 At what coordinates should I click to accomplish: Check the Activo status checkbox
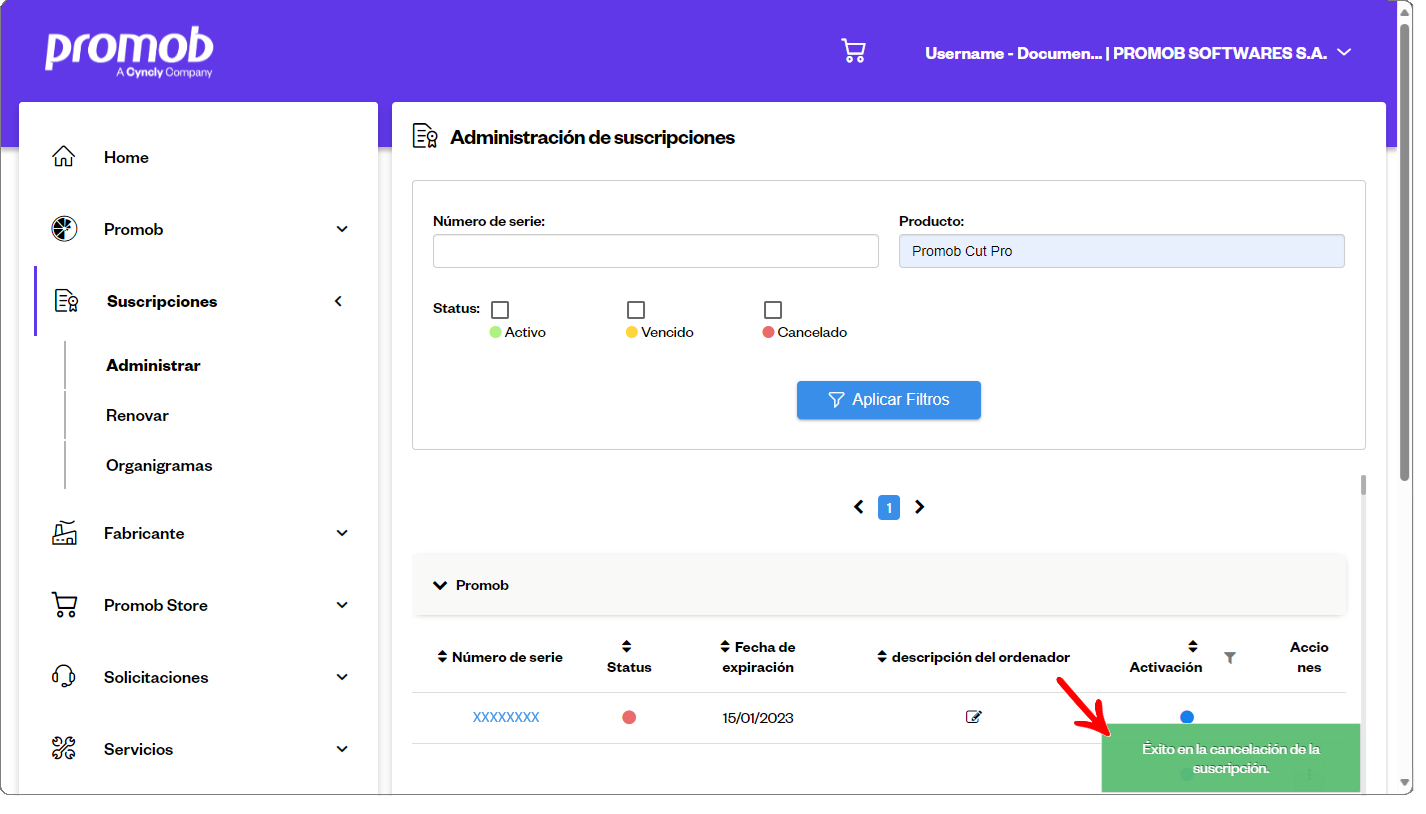pos(500,310)
